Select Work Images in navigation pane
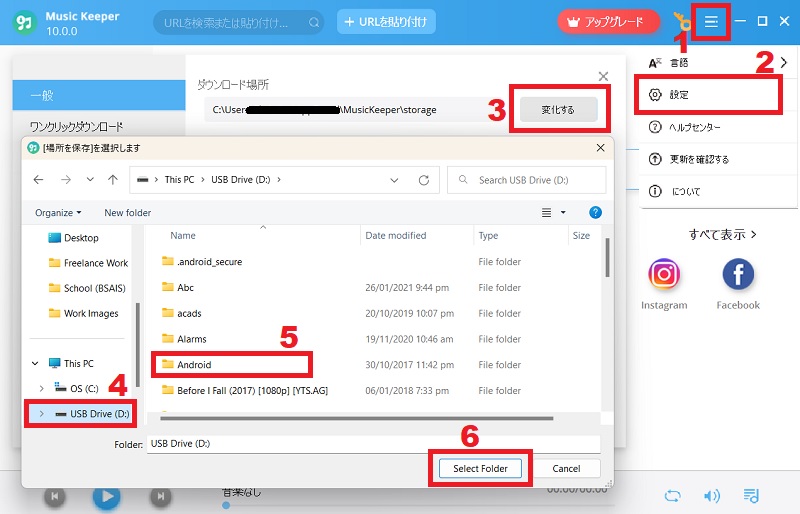Screen dimensions: 800x514 pyautogui.click(x=83, y=313)
